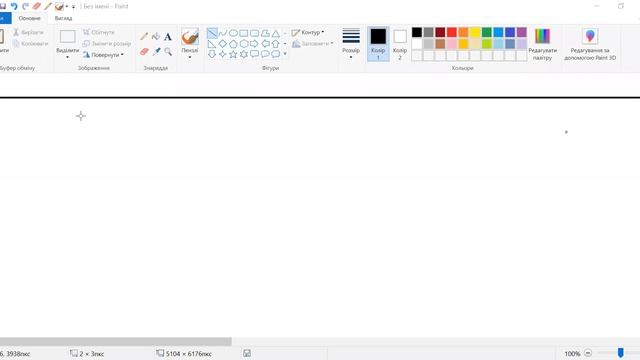Open Редагування за допомогою Paint 3D
640x360 pixels.
click(x=590, y=44)
